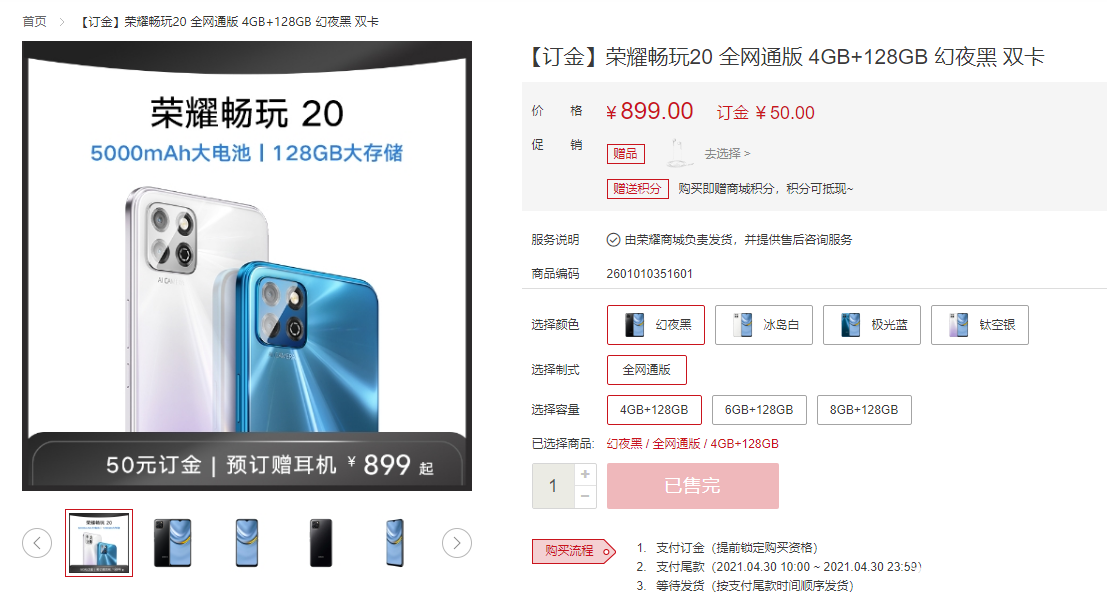
Task: View the black and blue phone thumbnail
Action: click(173, 543)
